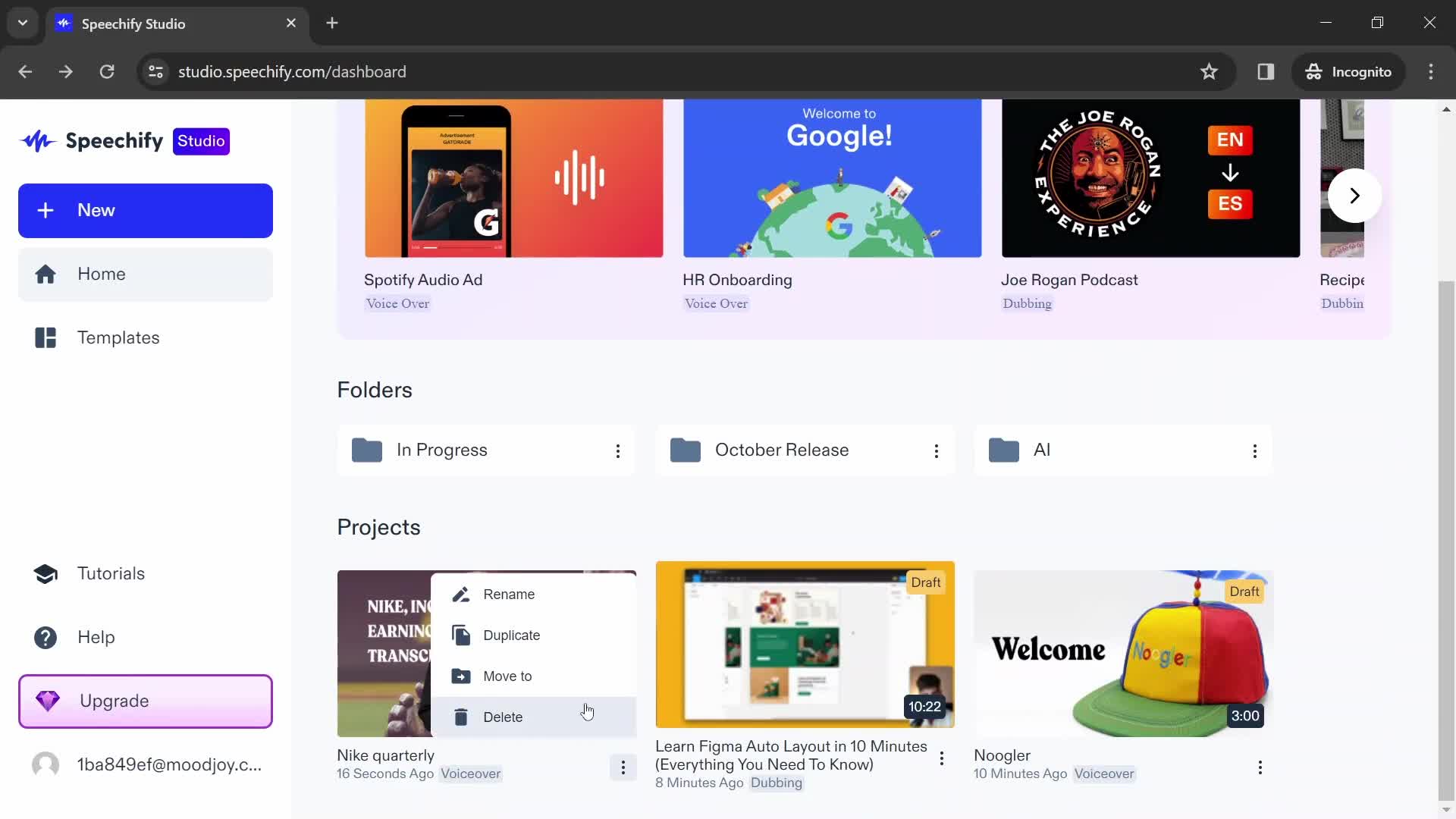Open three-dot menu for Learn Figma project
The width and height of the screenshot is (1456, 819).
(942, 758)
